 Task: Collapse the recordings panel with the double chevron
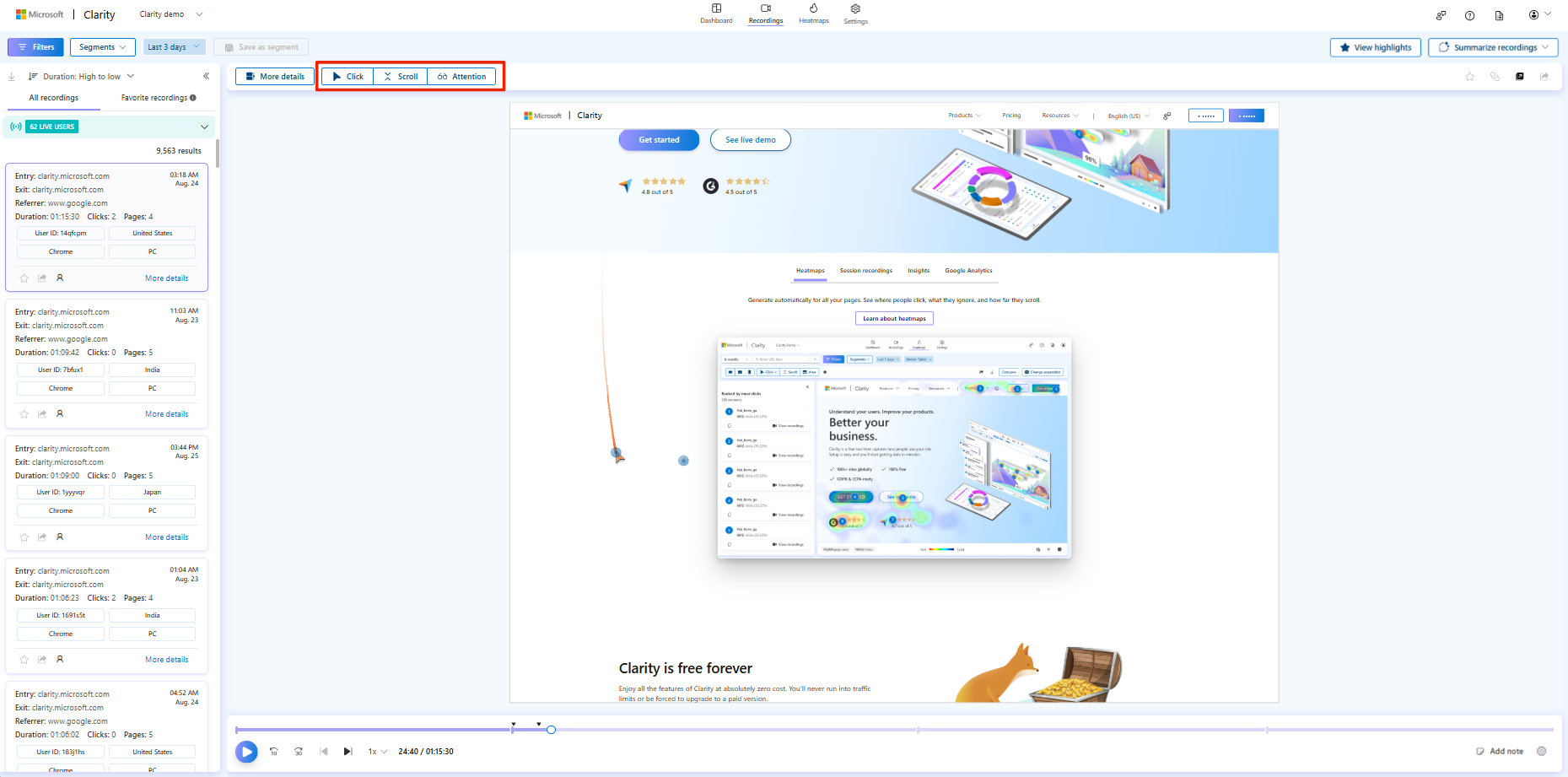point(206,76)
